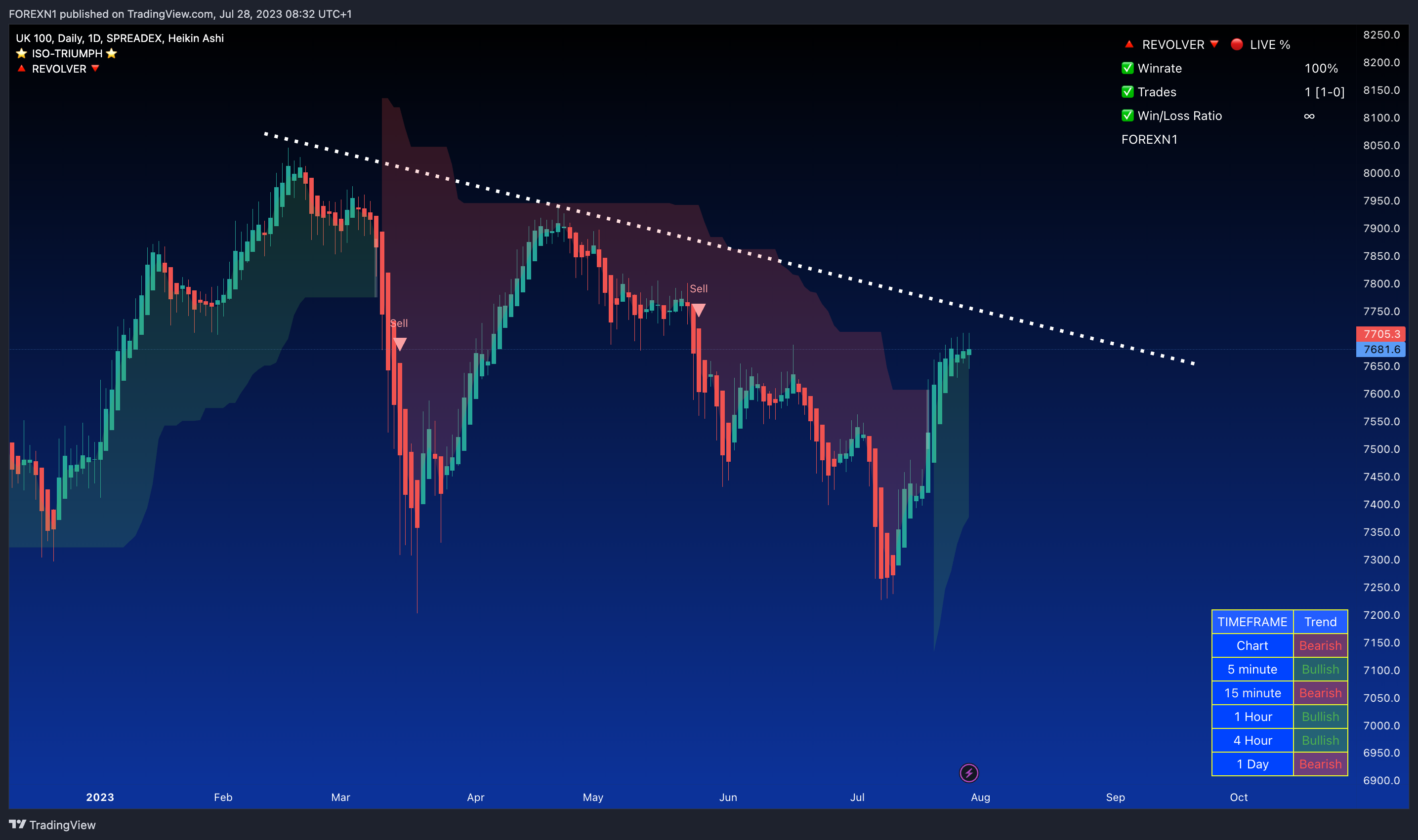Screen dimensions: 1418x840
Task: Click the Apr label on time axis
Action: coord(476,797)
